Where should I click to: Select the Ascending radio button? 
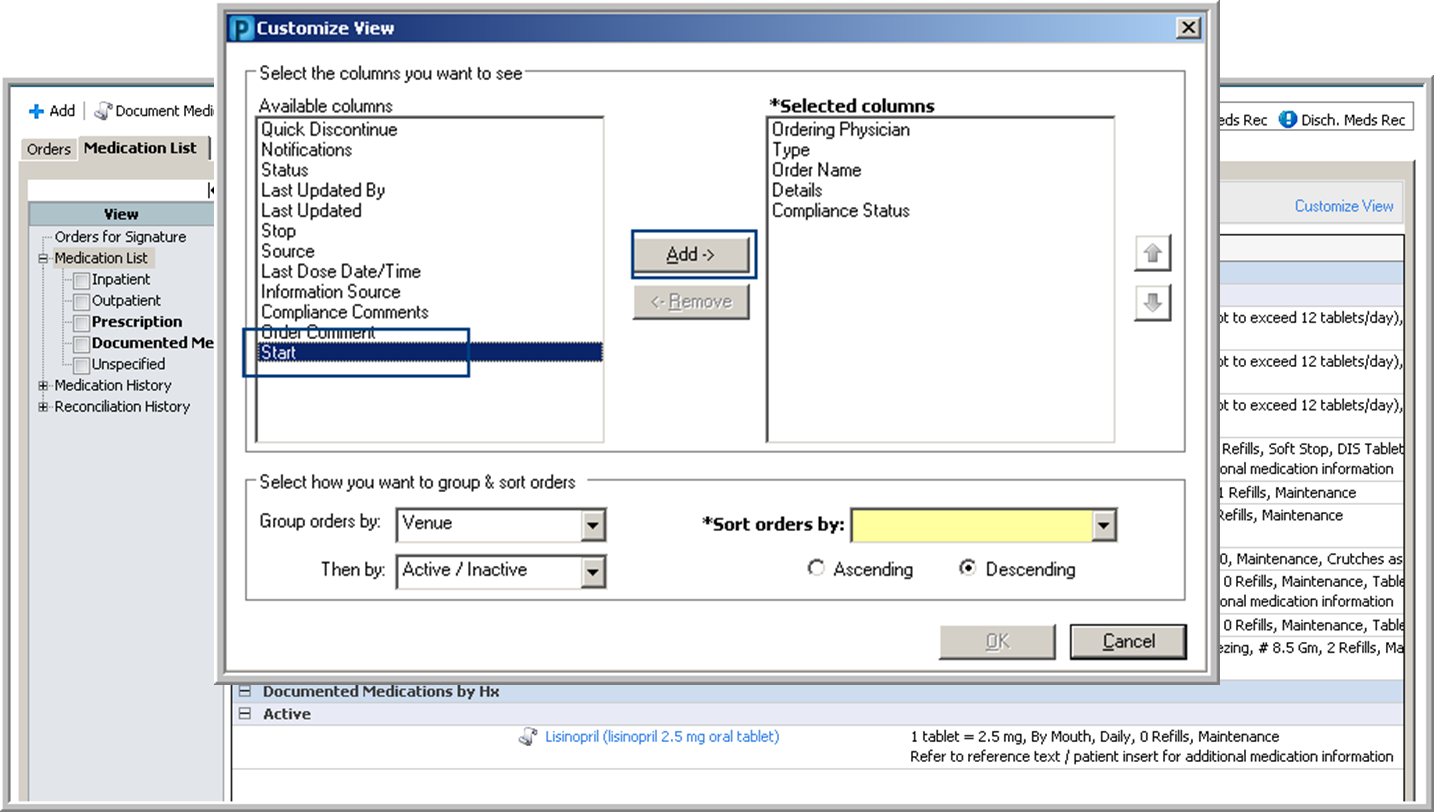click(816, 569)
